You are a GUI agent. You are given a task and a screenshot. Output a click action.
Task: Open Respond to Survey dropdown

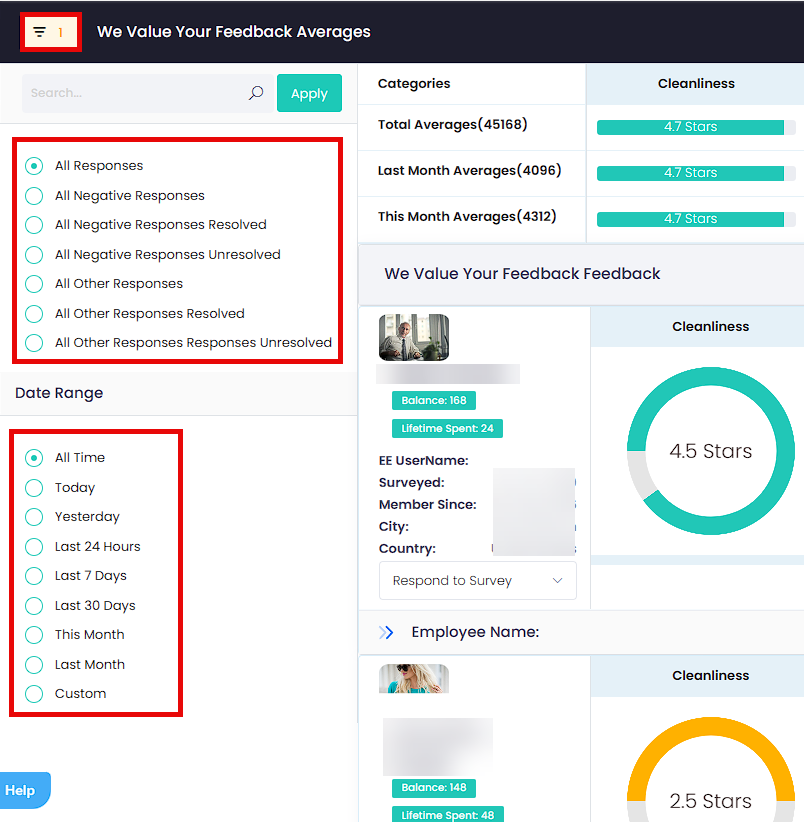[477, 580]
